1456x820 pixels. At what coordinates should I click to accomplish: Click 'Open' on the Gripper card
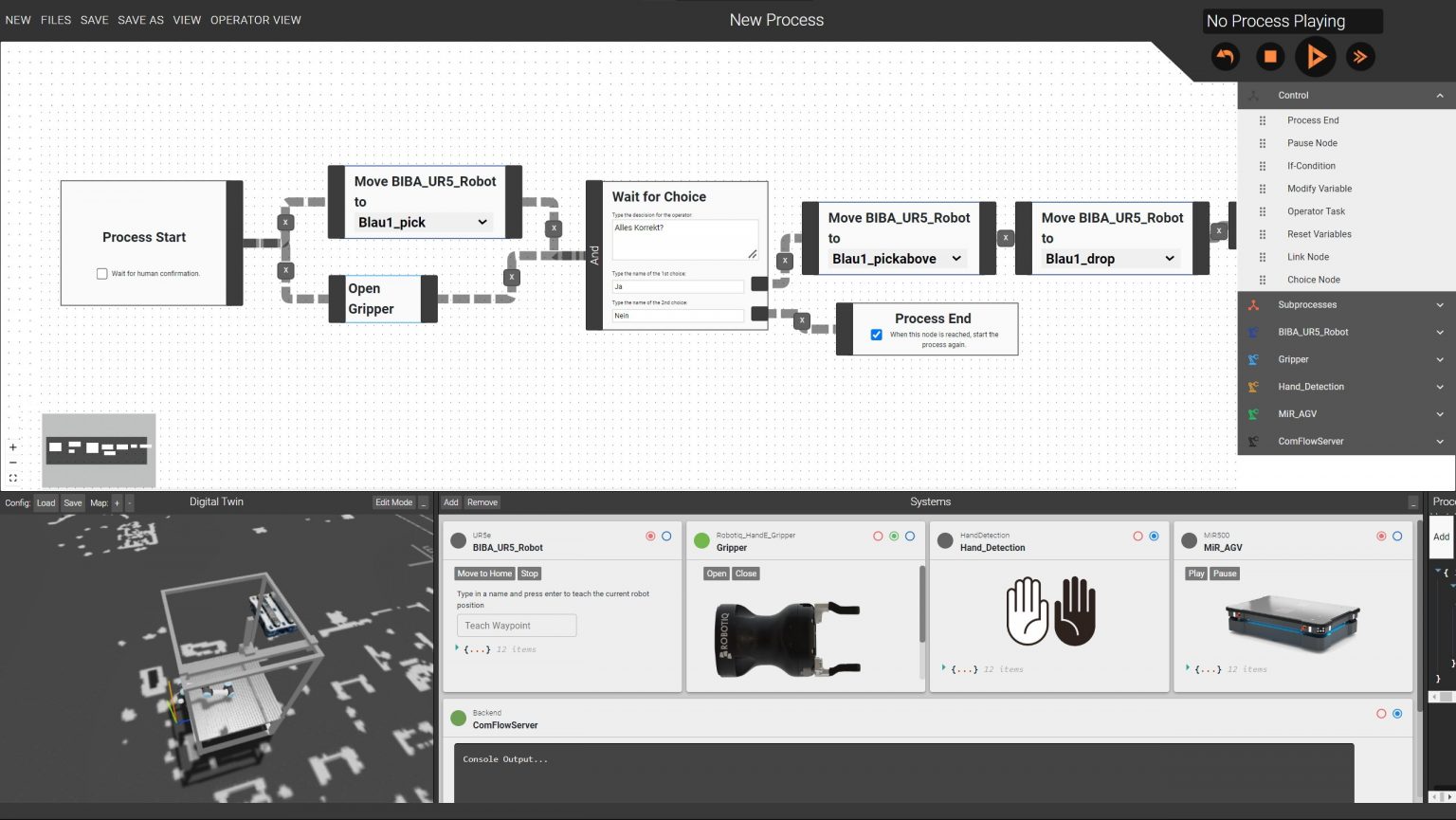pos(716,574)
